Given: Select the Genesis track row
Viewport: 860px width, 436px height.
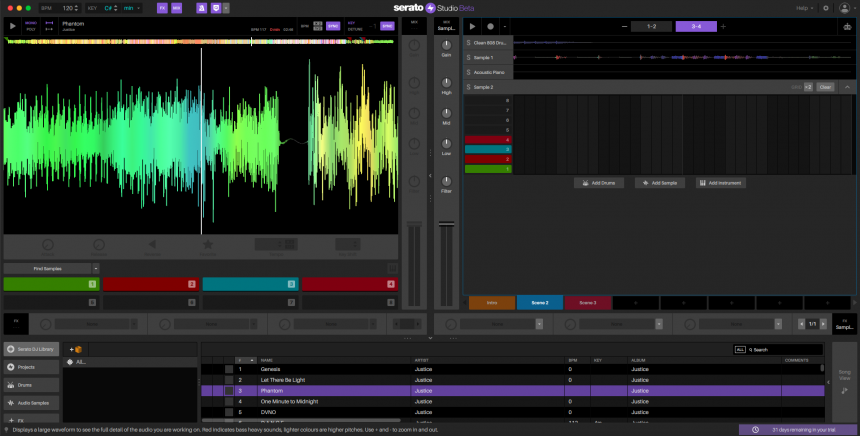Looking at the screenshot, I should click(268, 369).
